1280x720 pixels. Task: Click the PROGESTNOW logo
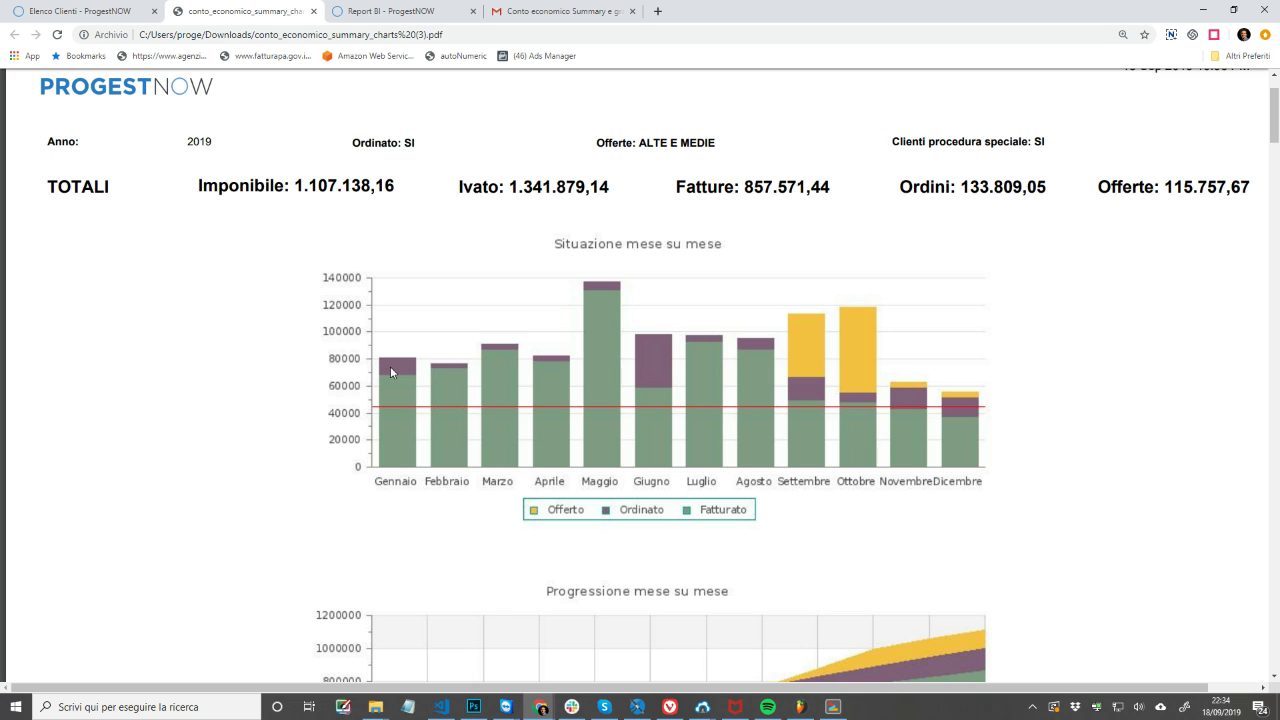(126, 87)
